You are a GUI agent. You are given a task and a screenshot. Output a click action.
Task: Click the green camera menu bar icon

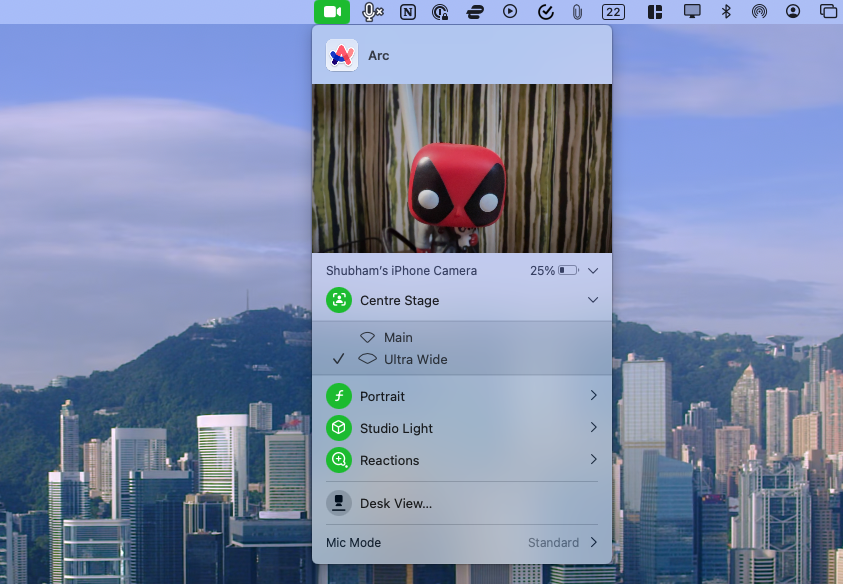[x=331, y=12]
